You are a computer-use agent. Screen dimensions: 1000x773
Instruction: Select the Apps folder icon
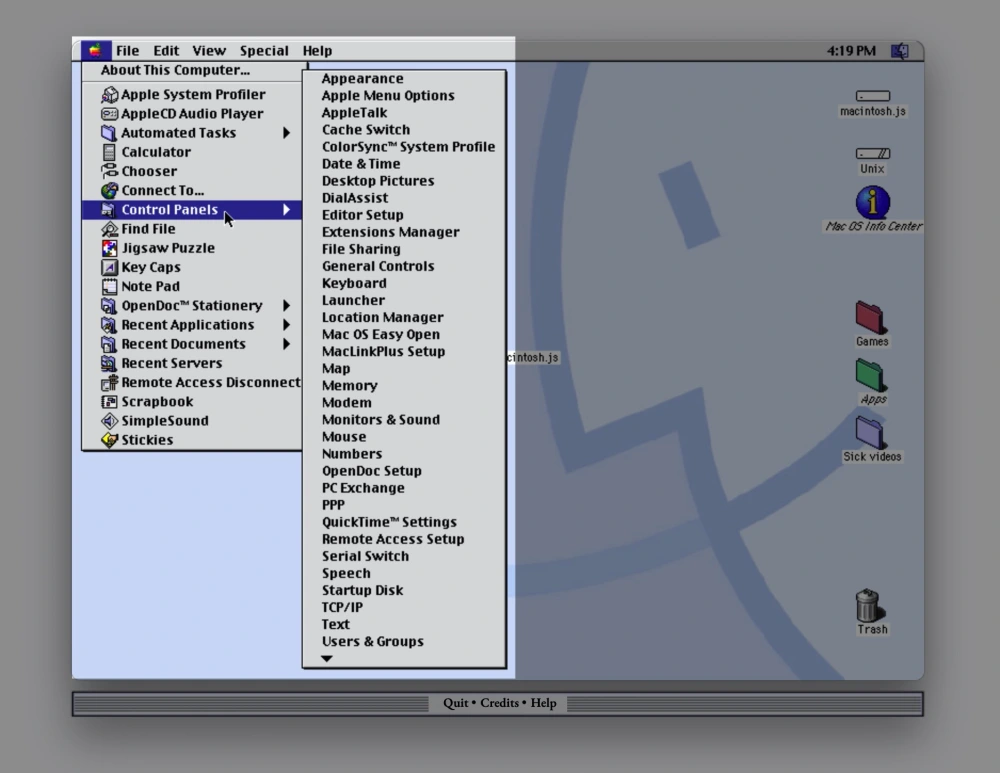click(x=871, y=375)
